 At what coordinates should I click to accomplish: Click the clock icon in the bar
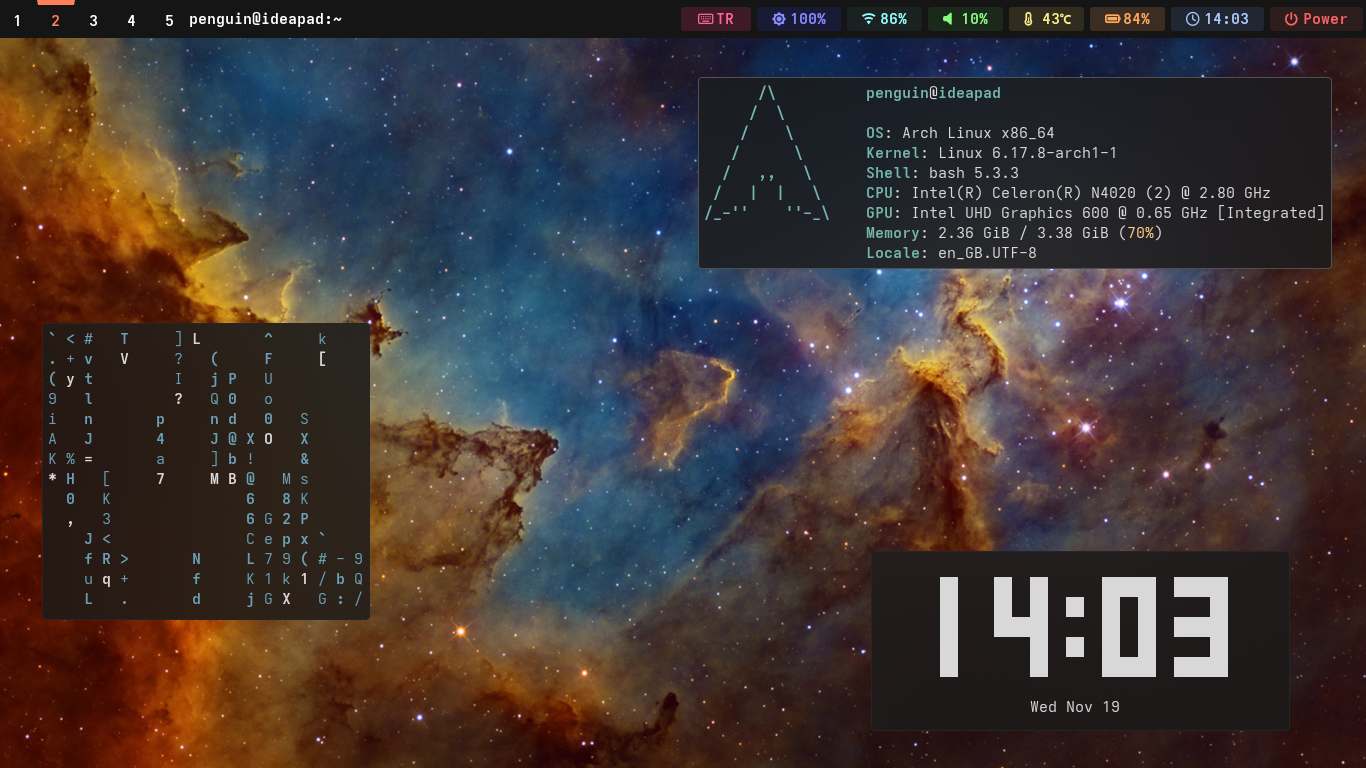(1192, 19)
